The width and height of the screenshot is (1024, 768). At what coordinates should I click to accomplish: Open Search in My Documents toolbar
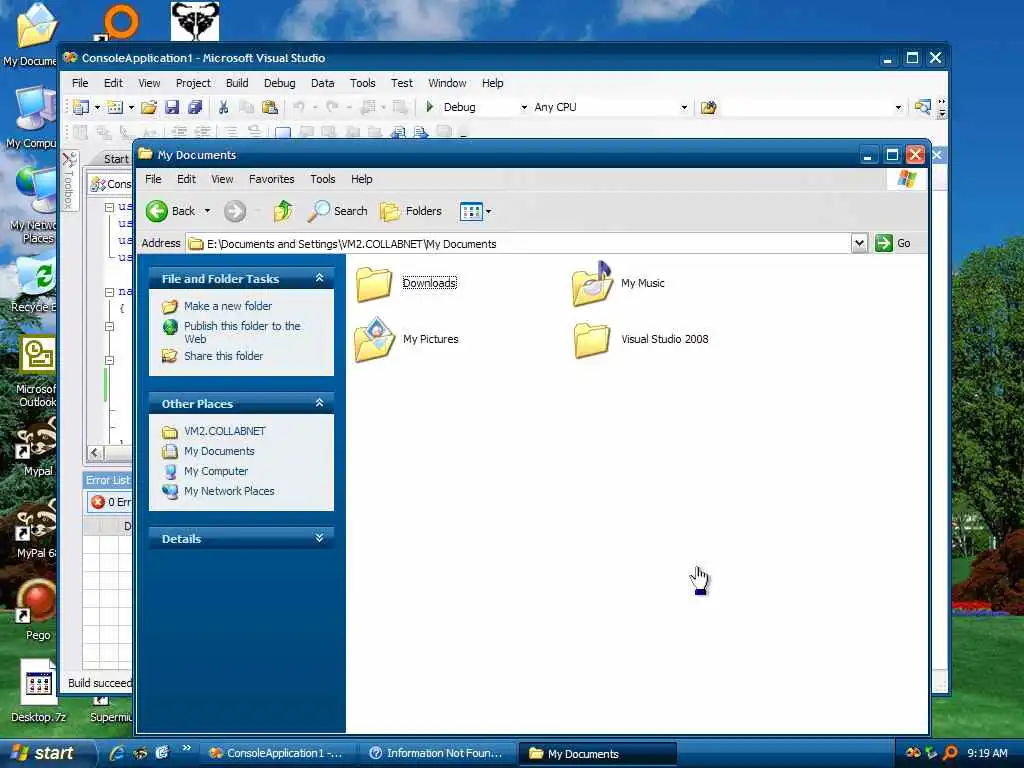pos(337,211)
